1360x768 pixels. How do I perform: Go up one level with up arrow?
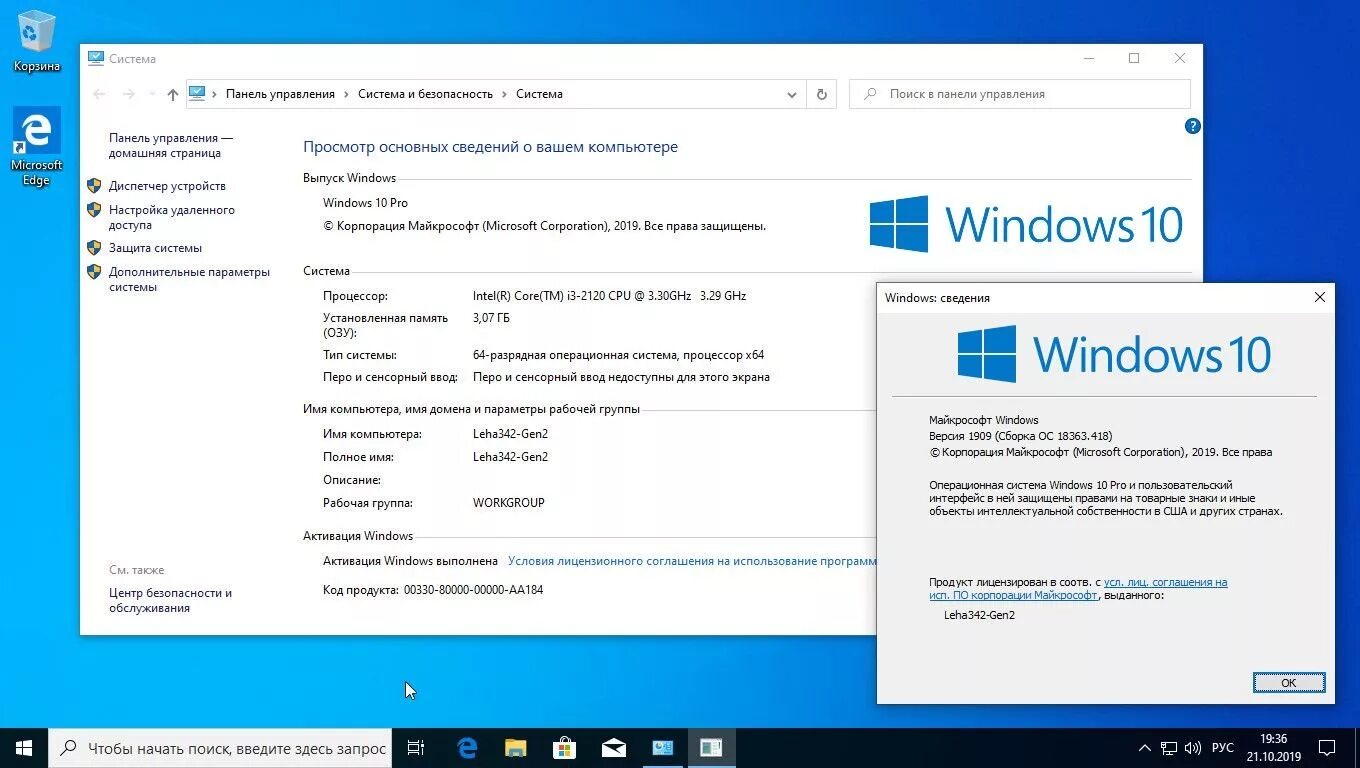(x=173, y=94)
